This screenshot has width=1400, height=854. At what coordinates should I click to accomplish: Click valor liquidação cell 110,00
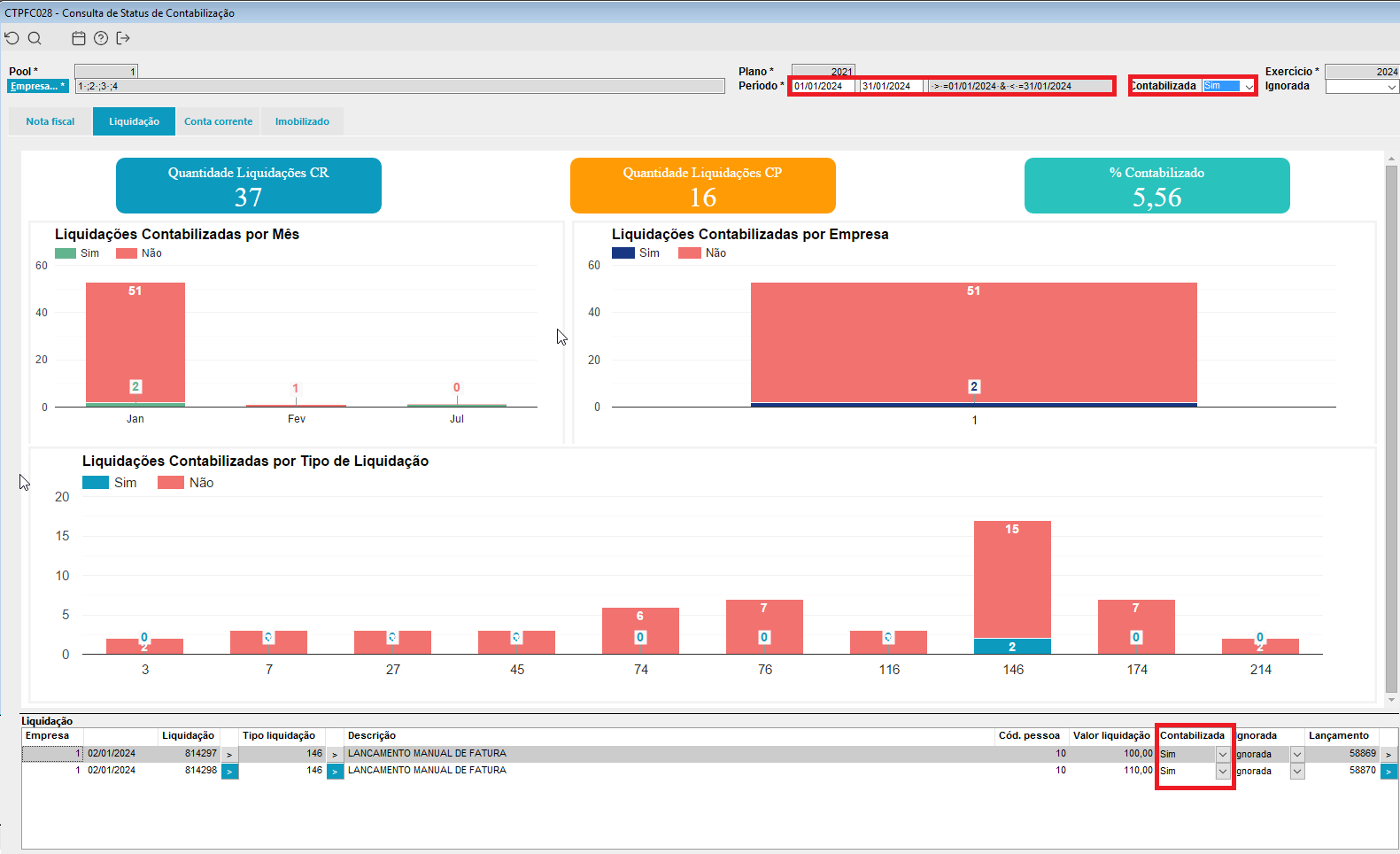click(1112, 771)
